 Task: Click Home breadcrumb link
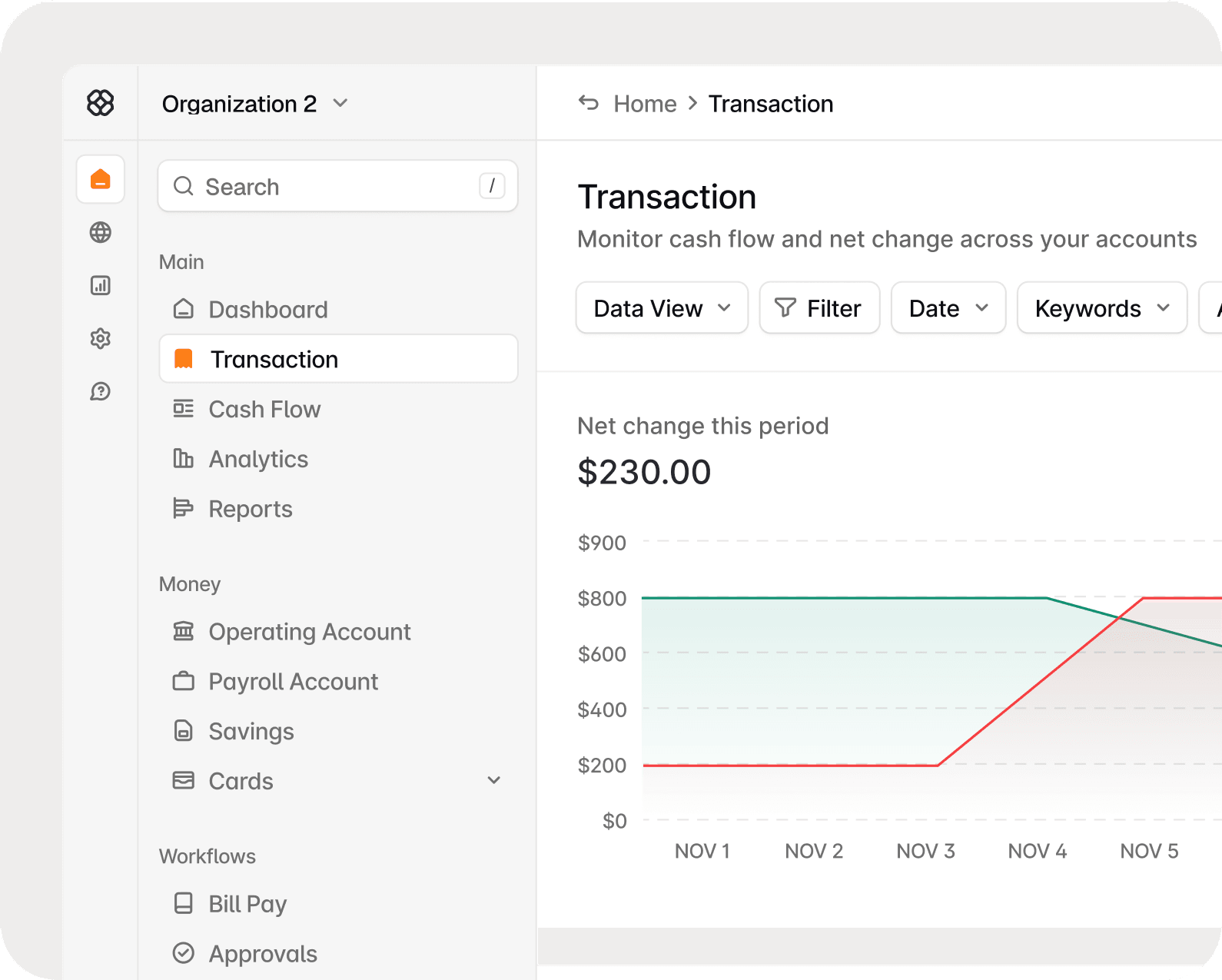click(x=645, y=104)
